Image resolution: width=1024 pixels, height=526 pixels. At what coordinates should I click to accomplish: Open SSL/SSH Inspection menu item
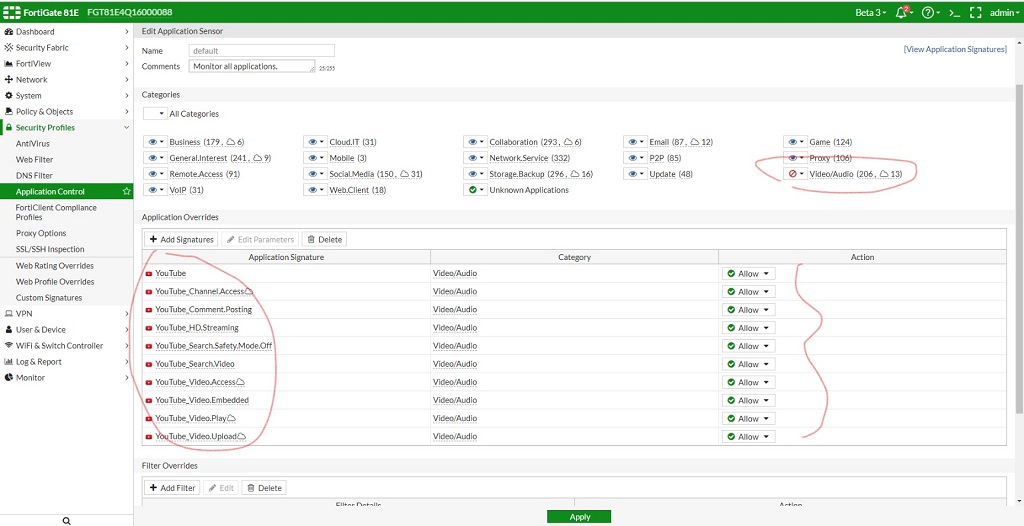coord(50,250)
